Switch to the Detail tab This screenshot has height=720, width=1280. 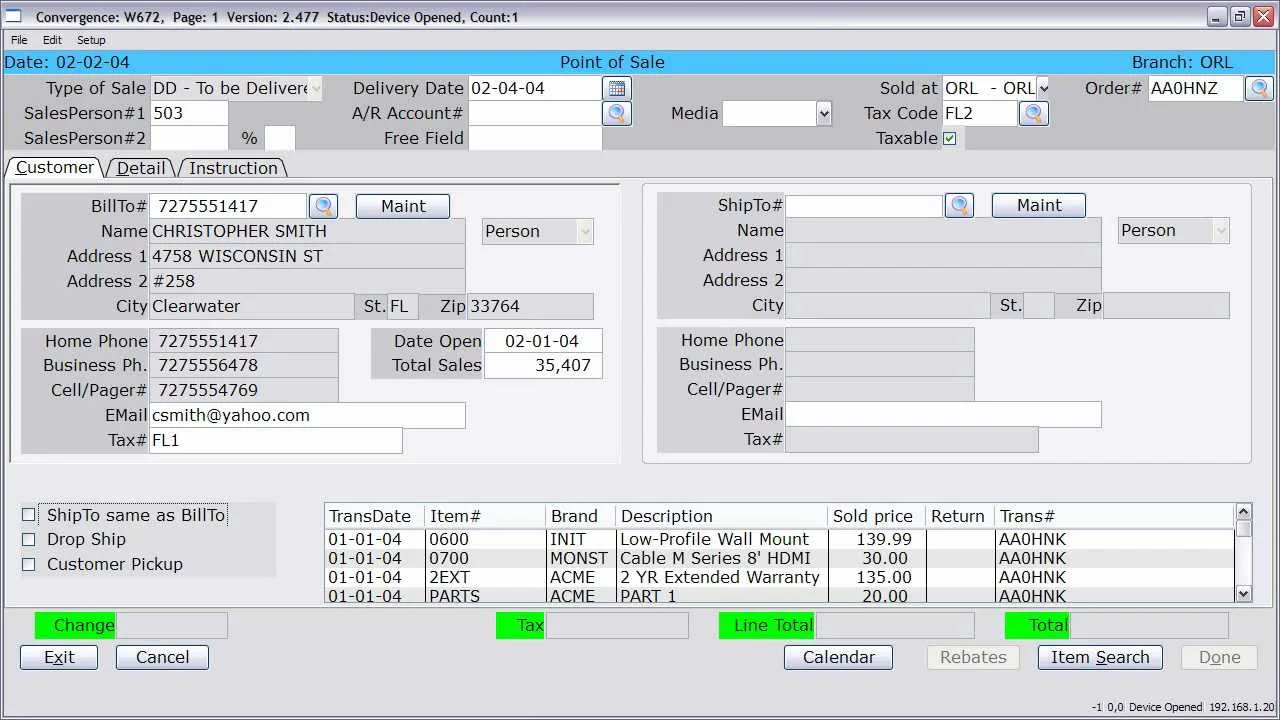[x=141, y=168]
